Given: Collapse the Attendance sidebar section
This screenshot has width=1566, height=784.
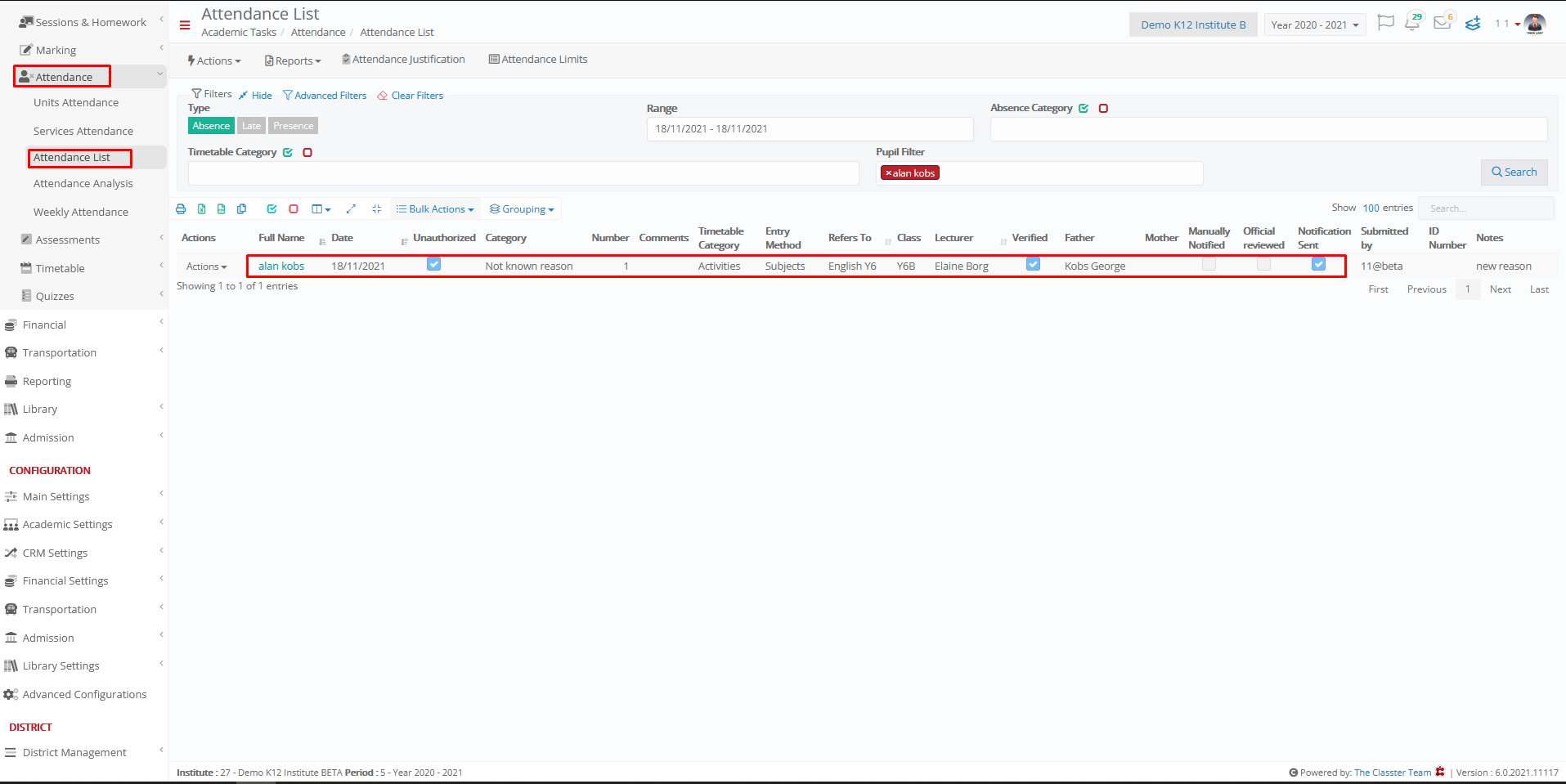Looking at the screenshot, I should 91,77.
